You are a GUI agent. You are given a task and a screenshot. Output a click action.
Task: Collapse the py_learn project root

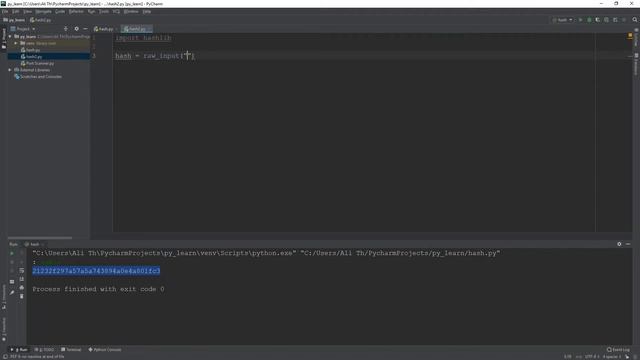click(x=10, y=36)
